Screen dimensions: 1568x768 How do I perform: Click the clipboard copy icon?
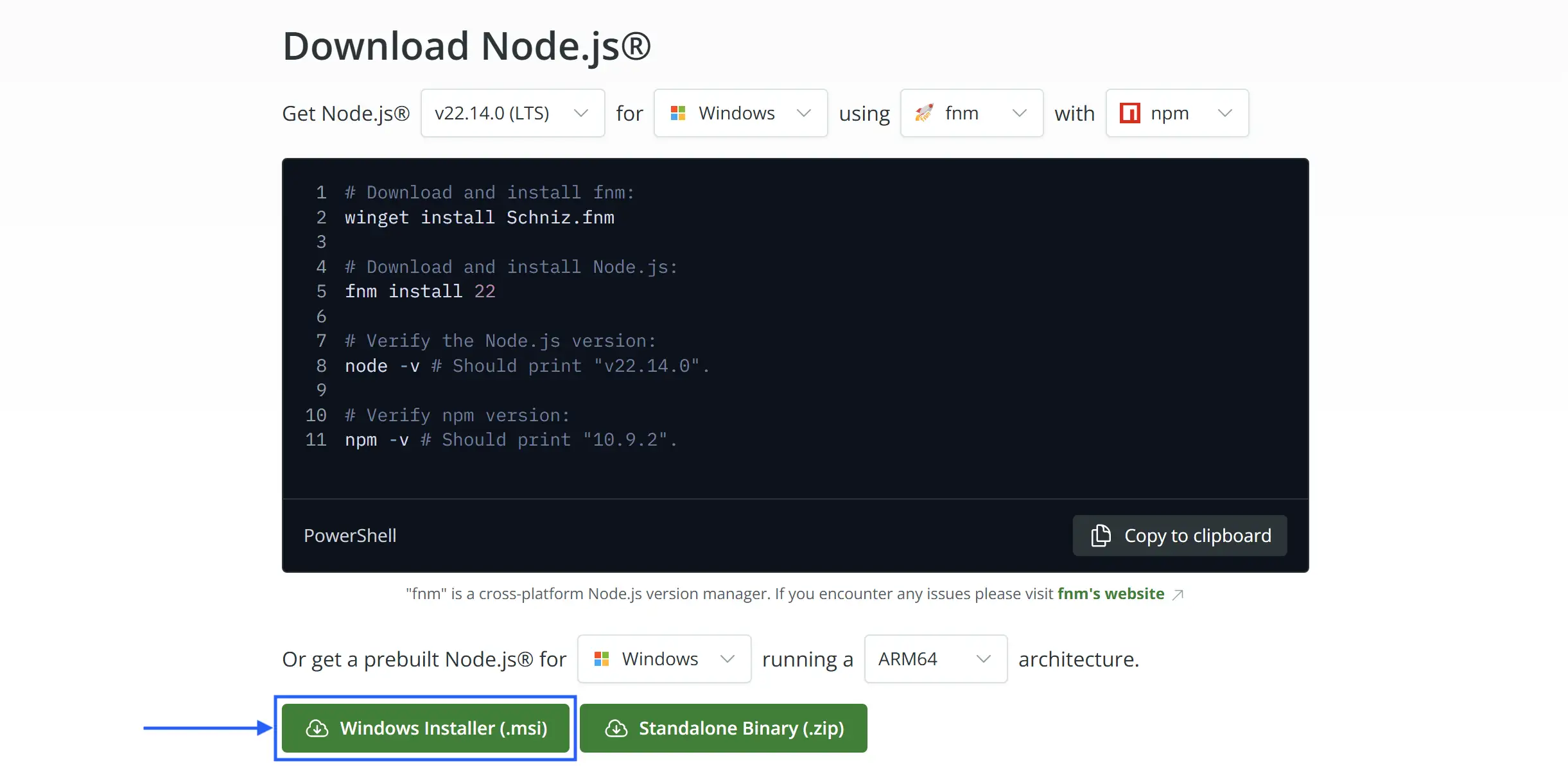click(1101, 536)
